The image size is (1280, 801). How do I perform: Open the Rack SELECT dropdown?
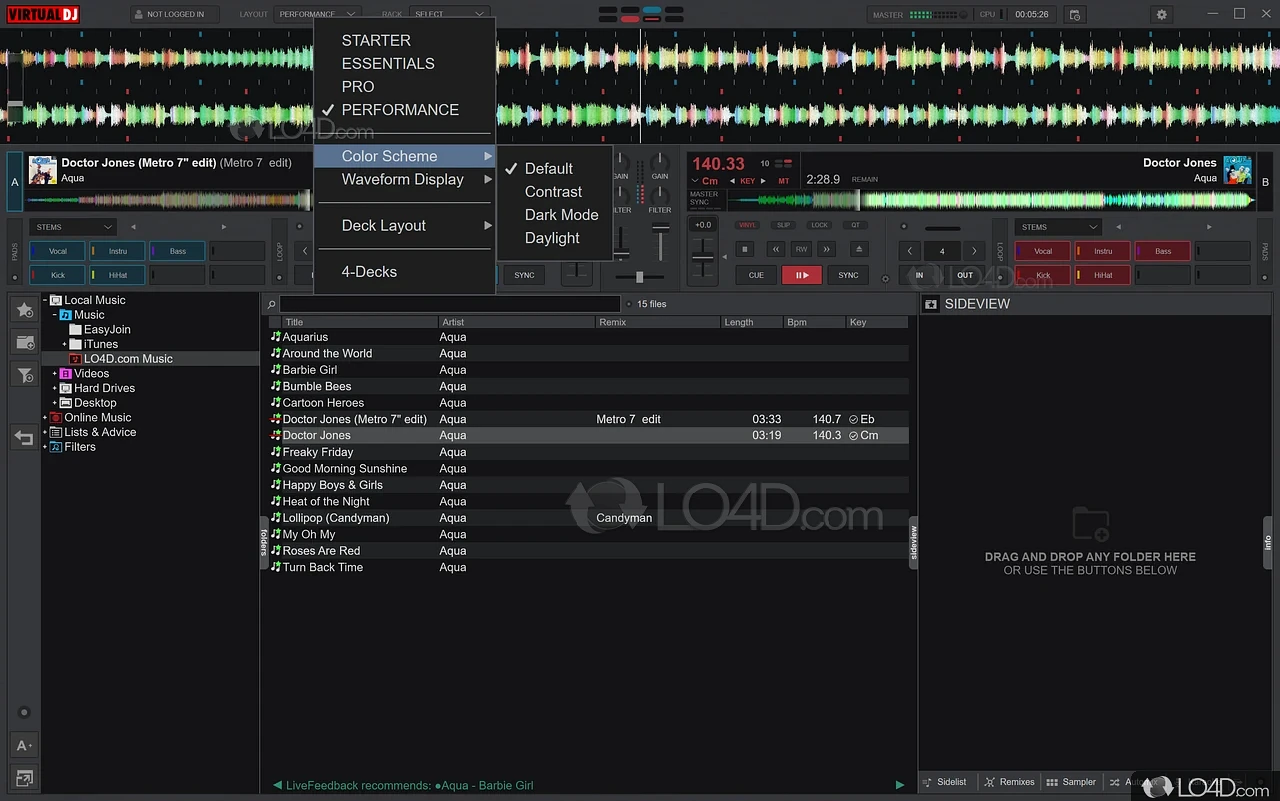(448, 15)
